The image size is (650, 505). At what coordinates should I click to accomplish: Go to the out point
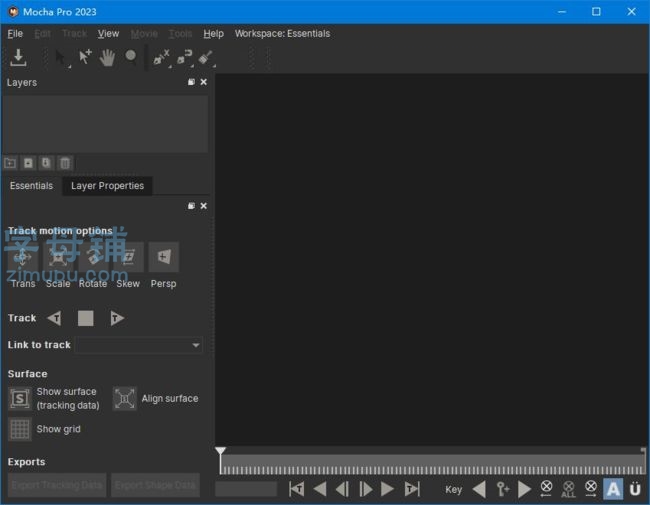pyautogui.click(x=412, y=490)
